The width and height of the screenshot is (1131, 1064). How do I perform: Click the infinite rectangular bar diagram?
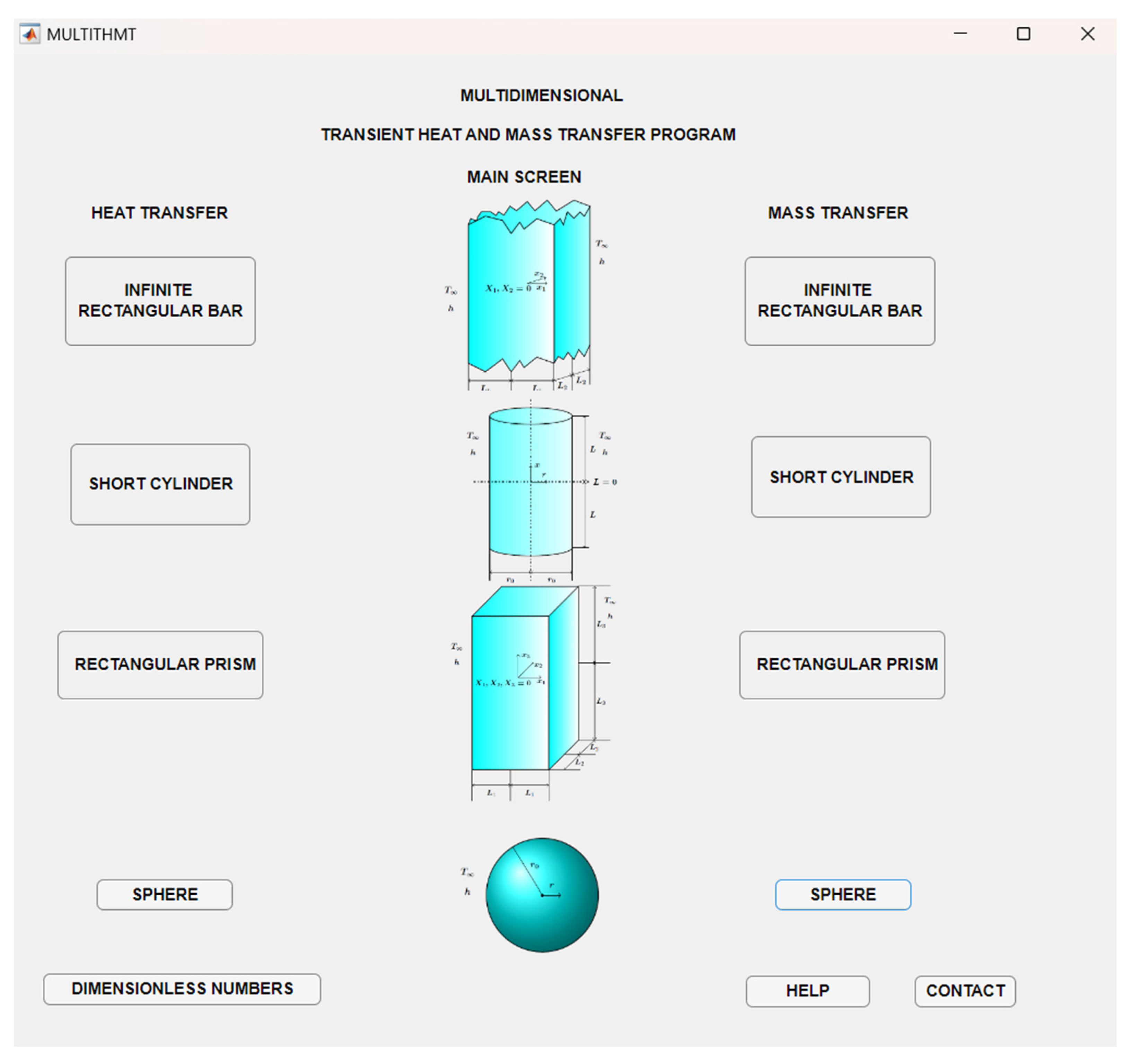click(x=528, y=294)
